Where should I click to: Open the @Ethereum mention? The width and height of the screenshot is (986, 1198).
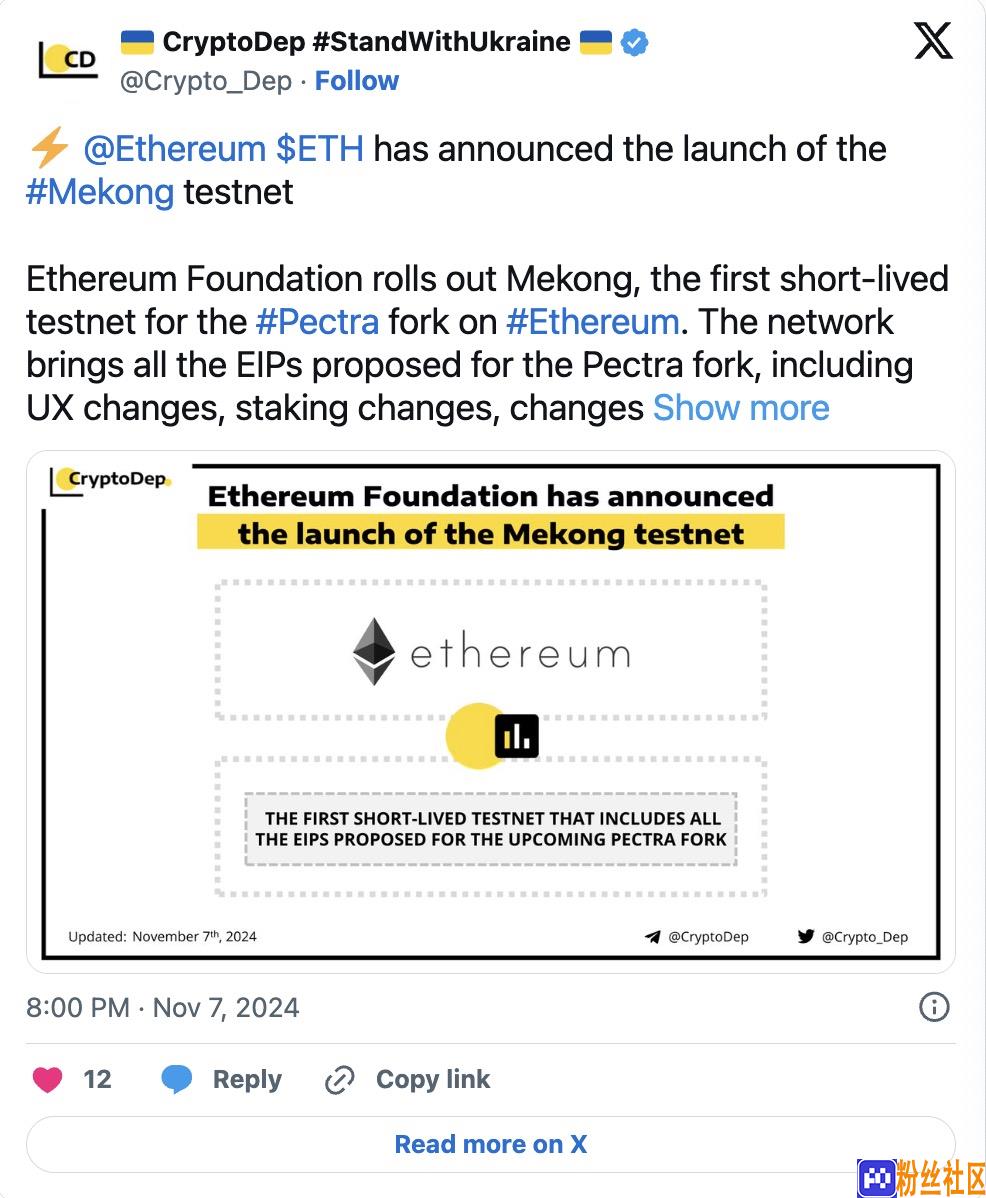tap(175, 149)
